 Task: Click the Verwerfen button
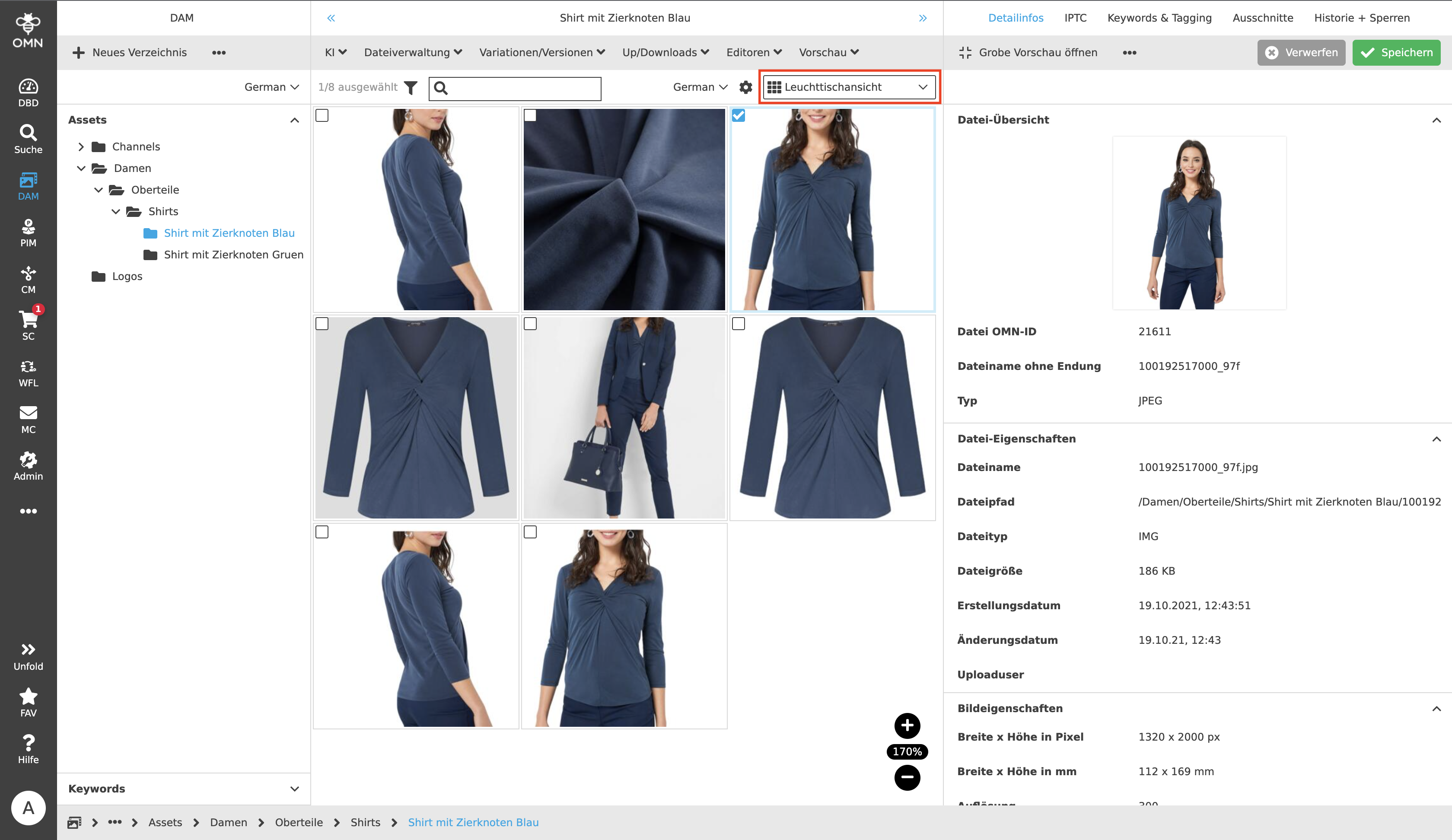[x=1301, y=52]
